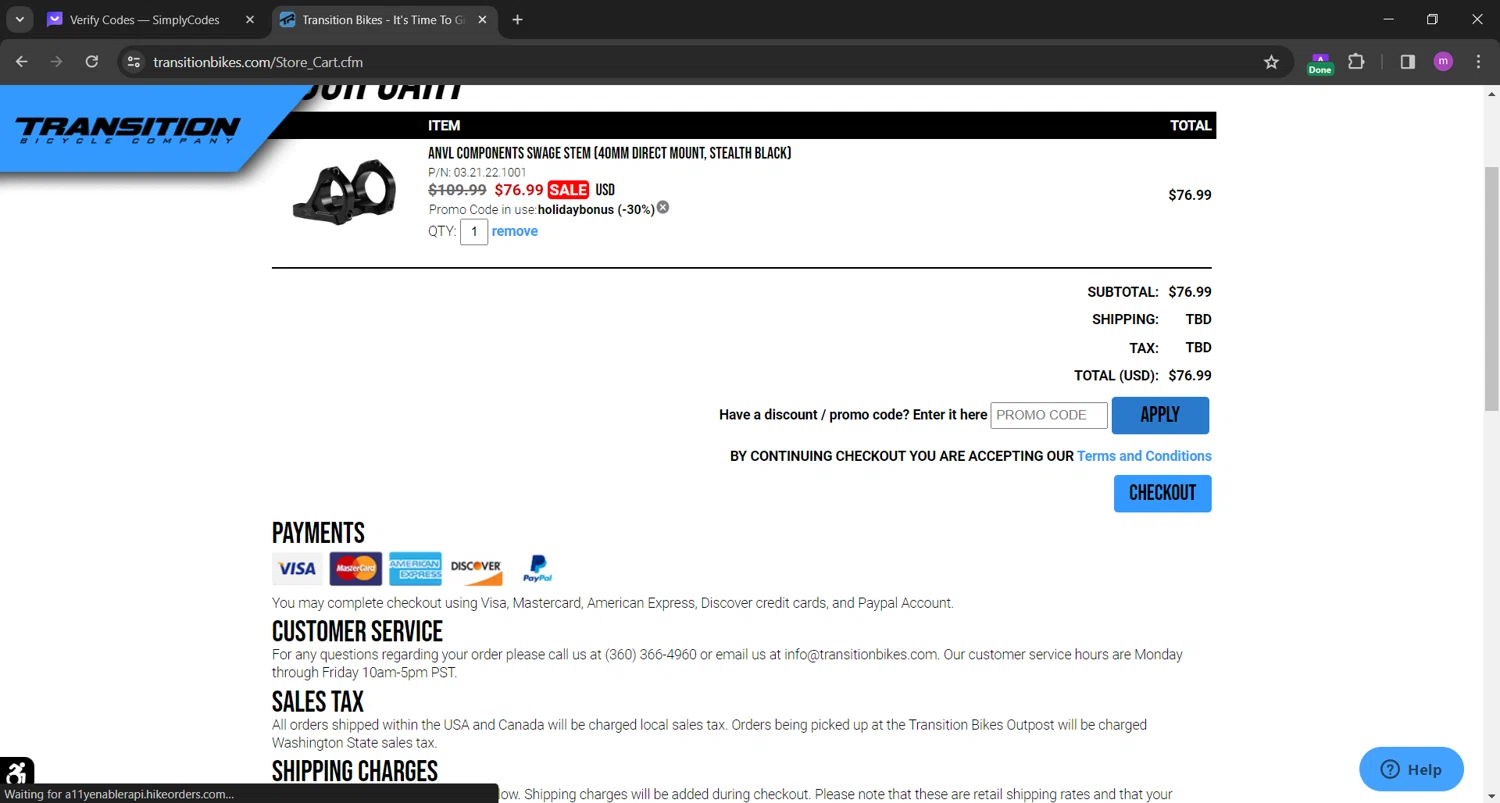Open the ANVL Components Swage Stem title

609,153
